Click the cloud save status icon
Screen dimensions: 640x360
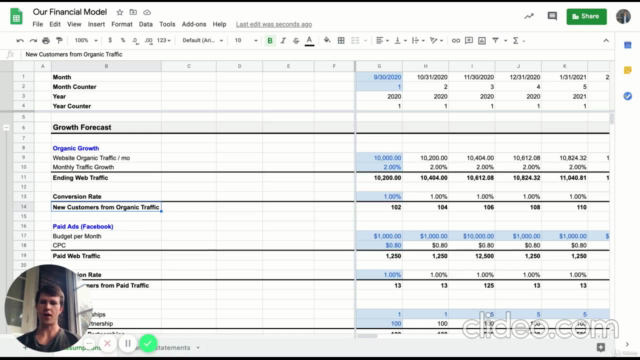[147, 12]
